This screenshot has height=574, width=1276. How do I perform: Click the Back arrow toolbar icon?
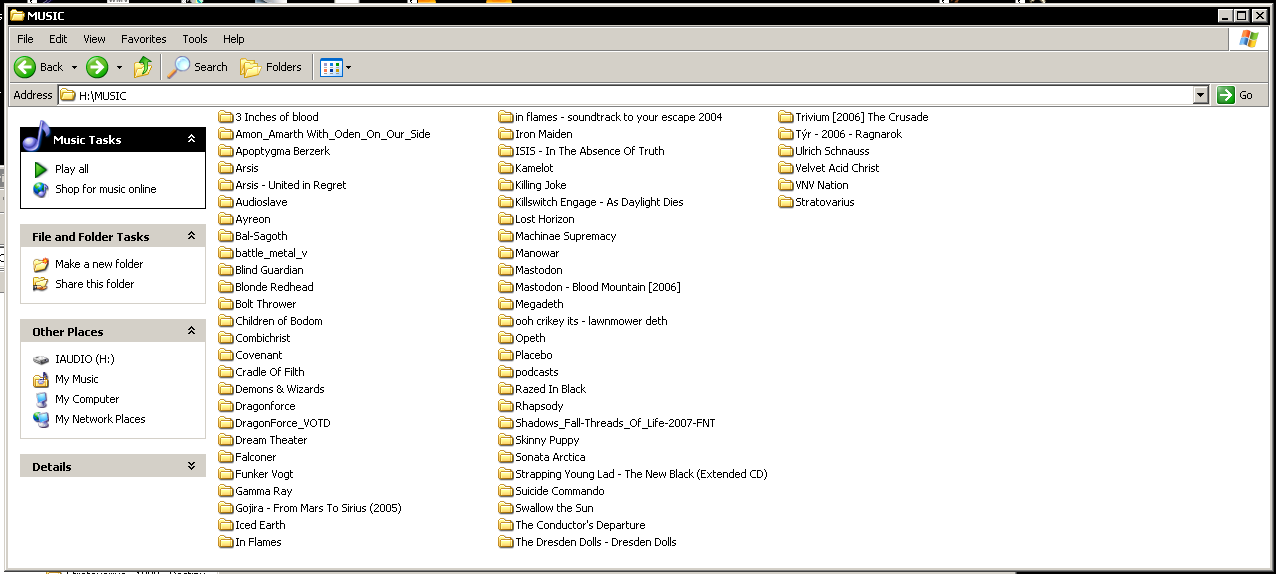pyautogui.click(x=25, y=67)
